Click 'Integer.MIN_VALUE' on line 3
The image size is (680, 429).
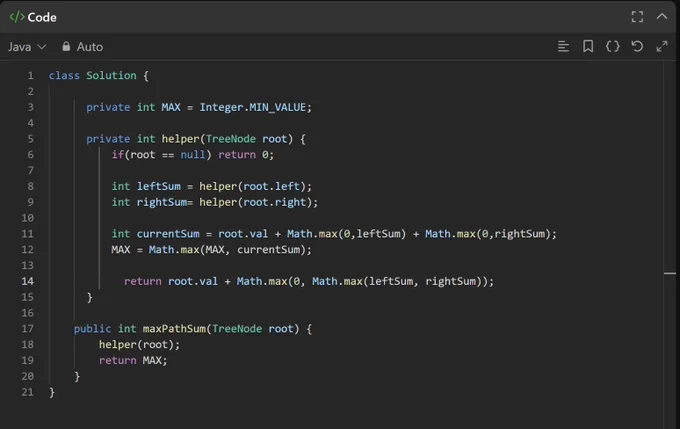252,107
